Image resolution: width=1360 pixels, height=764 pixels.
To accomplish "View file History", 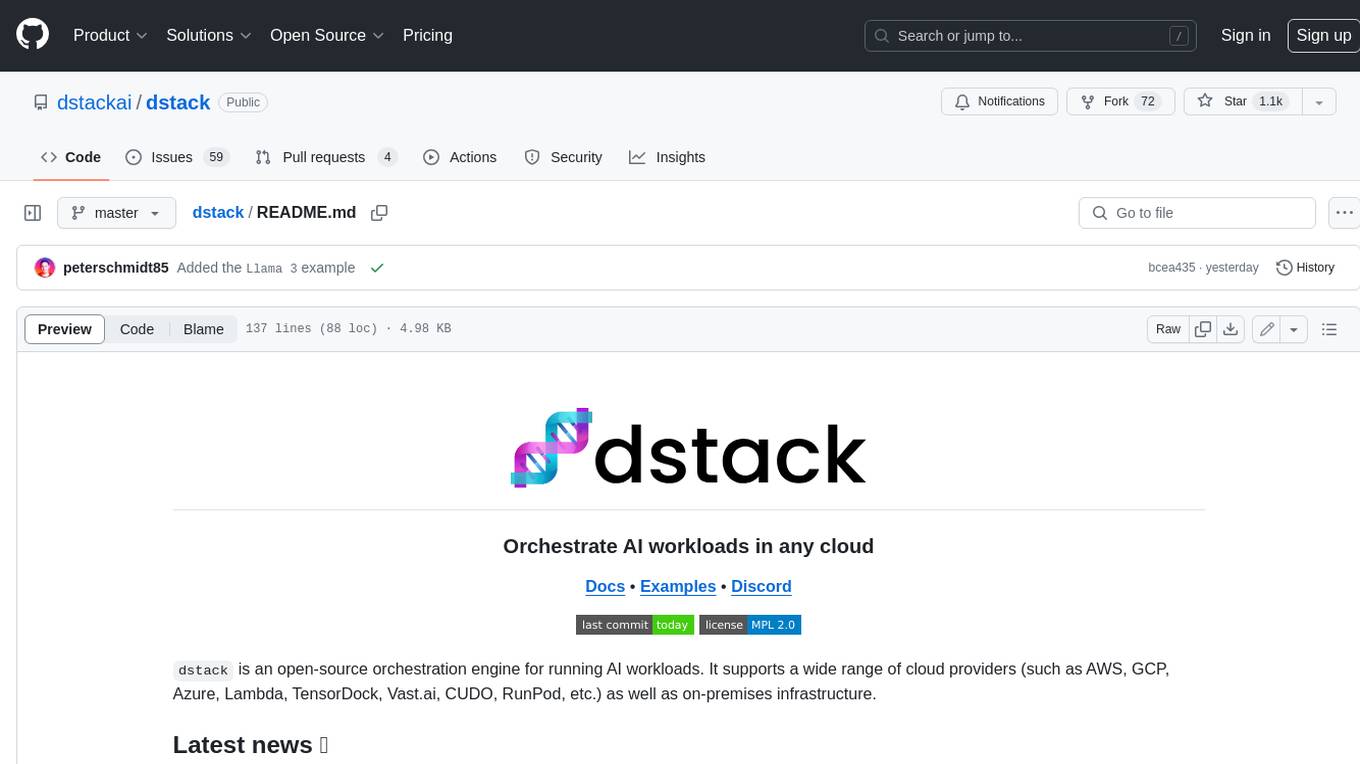I will [1306, 268].
